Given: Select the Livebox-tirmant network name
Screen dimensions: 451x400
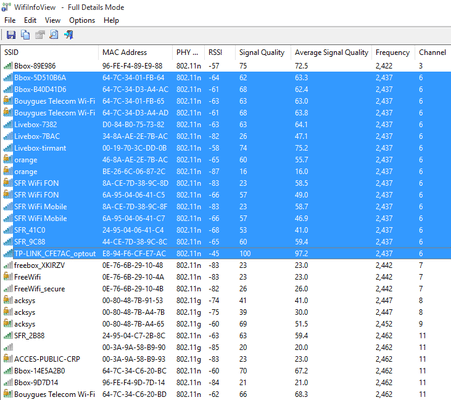Looking at the screenshot, I should coord(40,148).
